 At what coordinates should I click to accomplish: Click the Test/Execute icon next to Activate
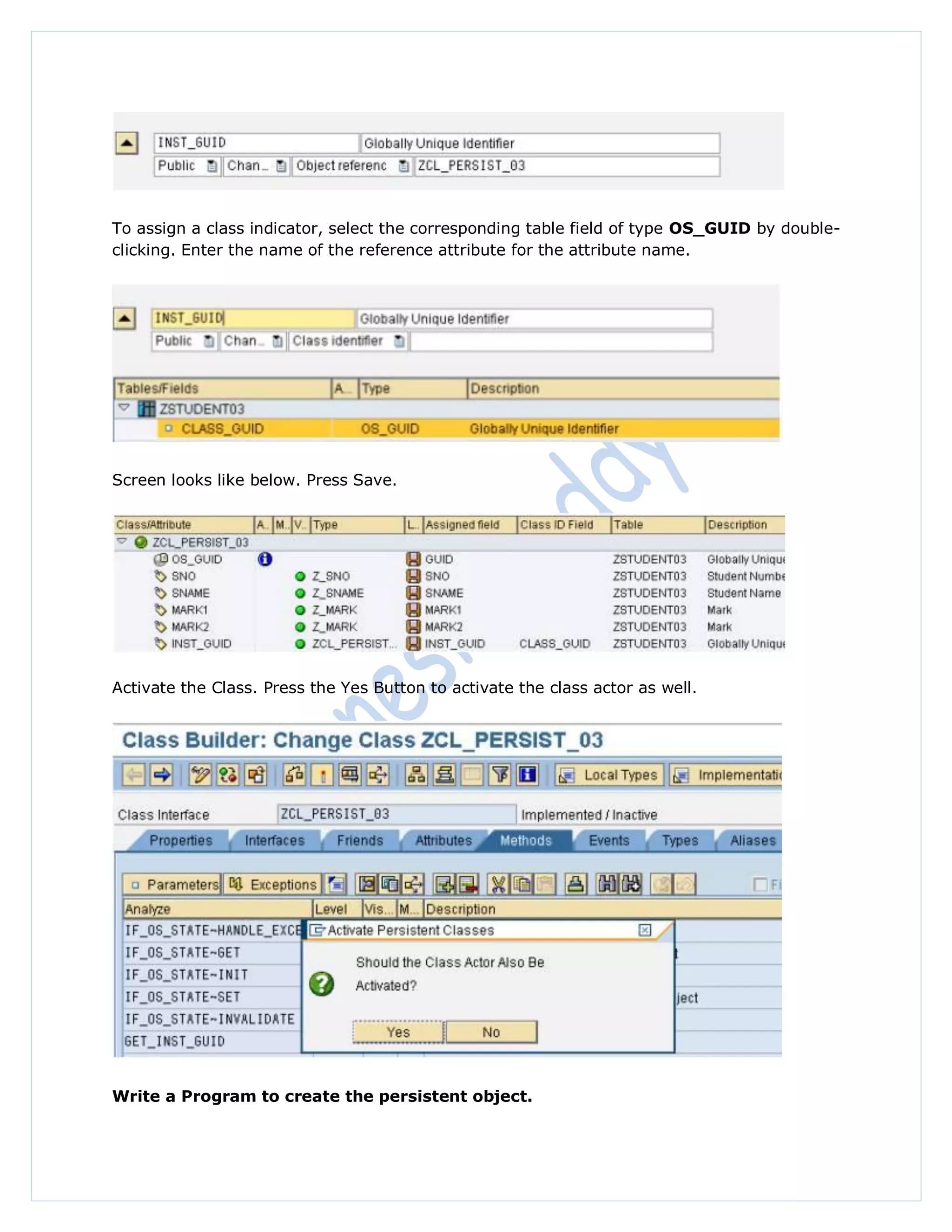350,775
